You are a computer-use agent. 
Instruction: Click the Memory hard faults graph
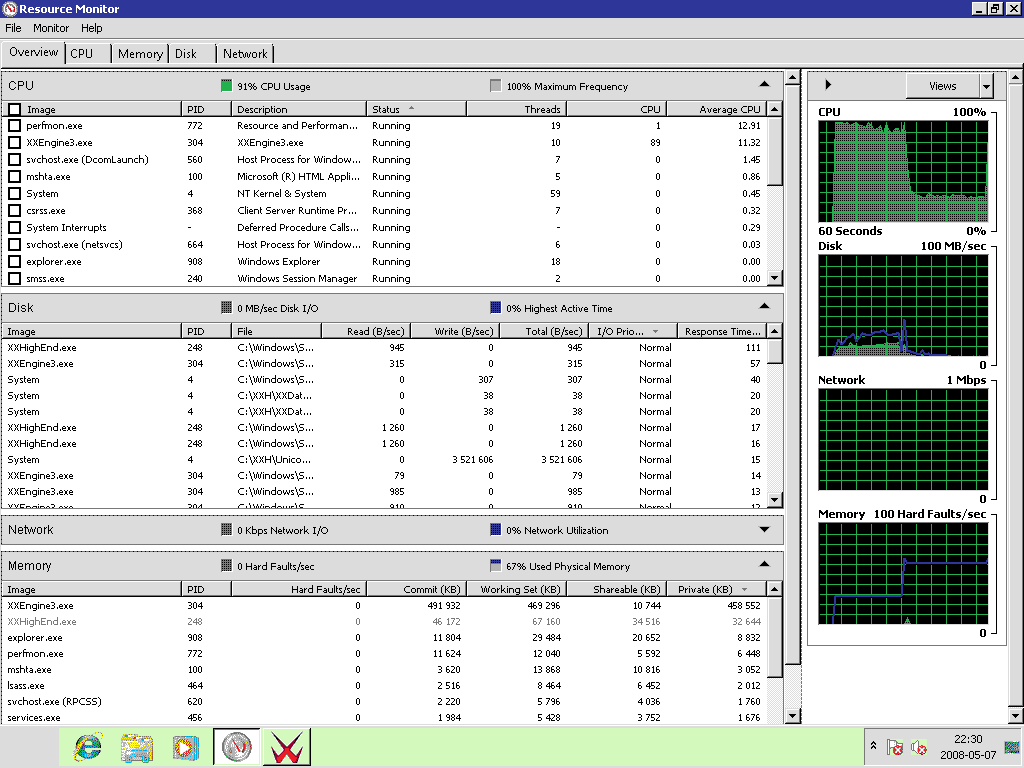[903, 573]
